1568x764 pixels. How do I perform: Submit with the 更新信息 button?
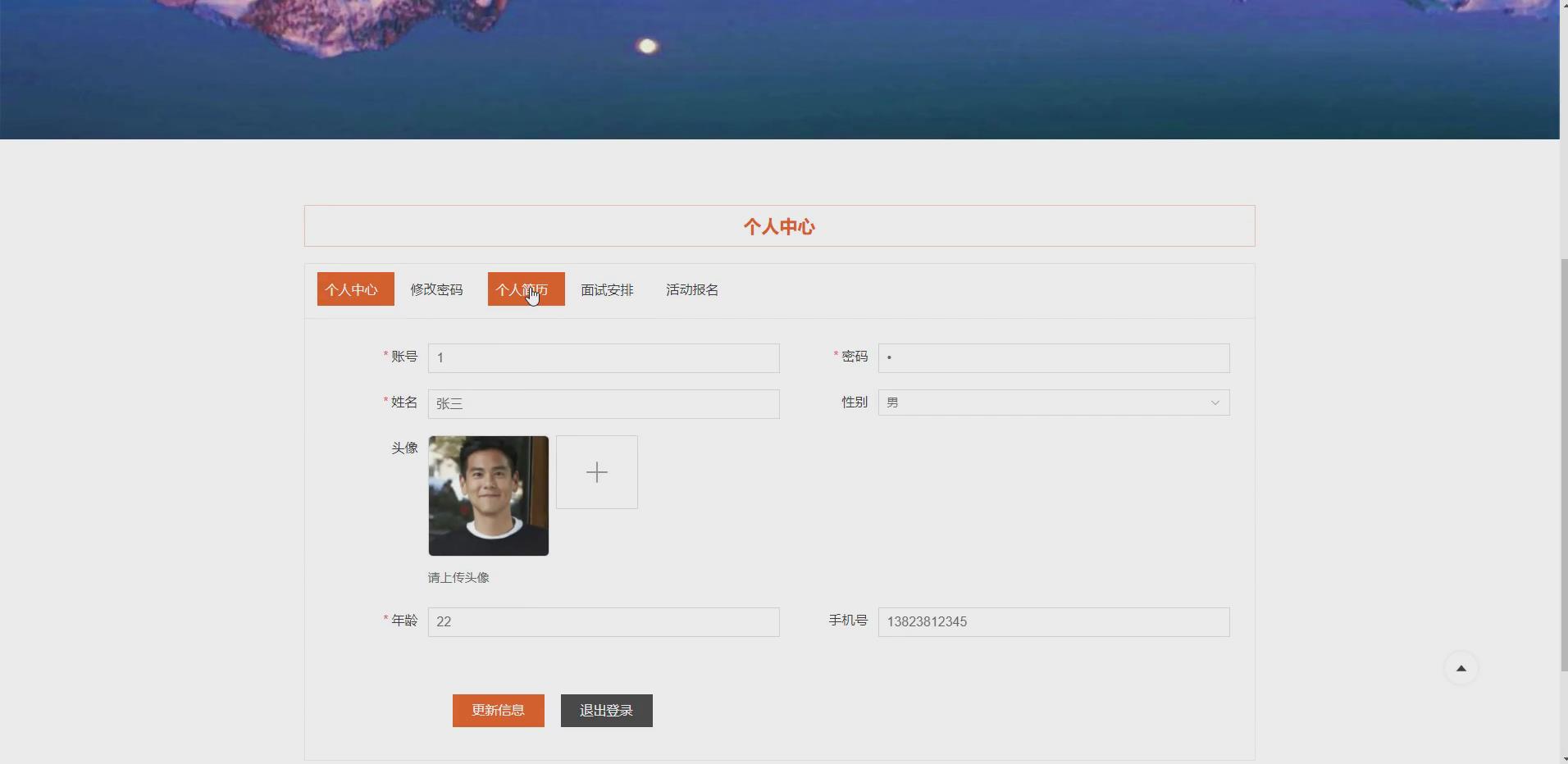point(499,711)
